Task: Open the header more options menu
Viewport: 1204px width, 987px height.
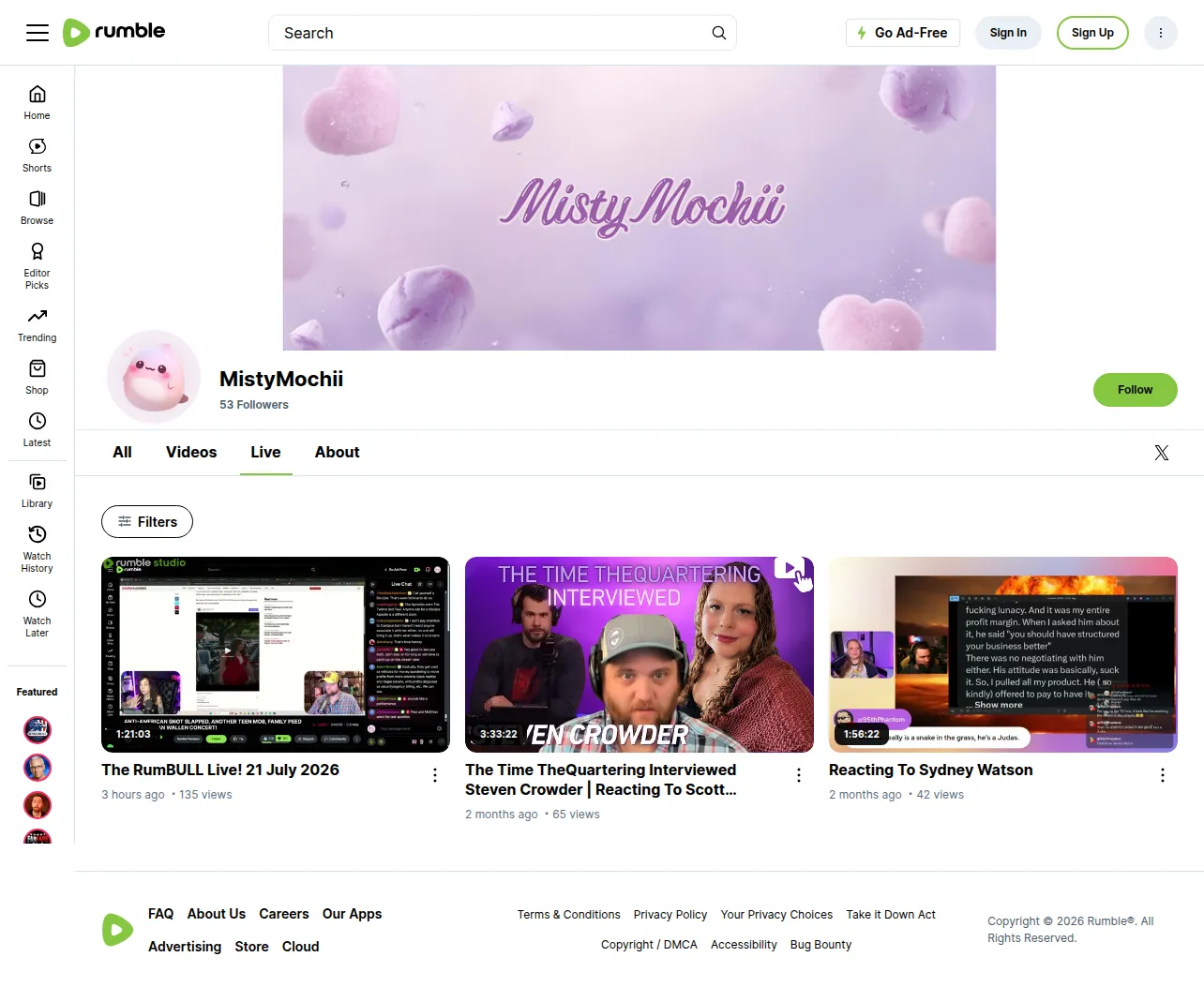Action: (1161, 33)
